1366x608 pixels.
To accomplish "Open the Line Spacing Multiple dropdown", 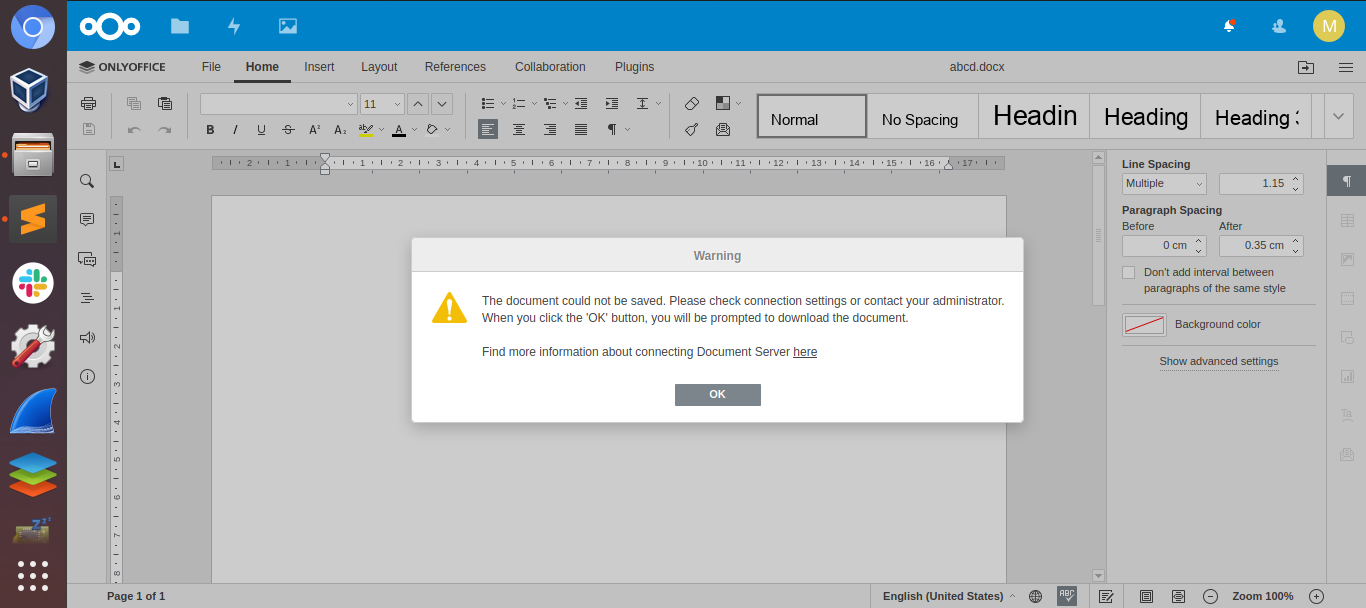I will [1163, 183].
